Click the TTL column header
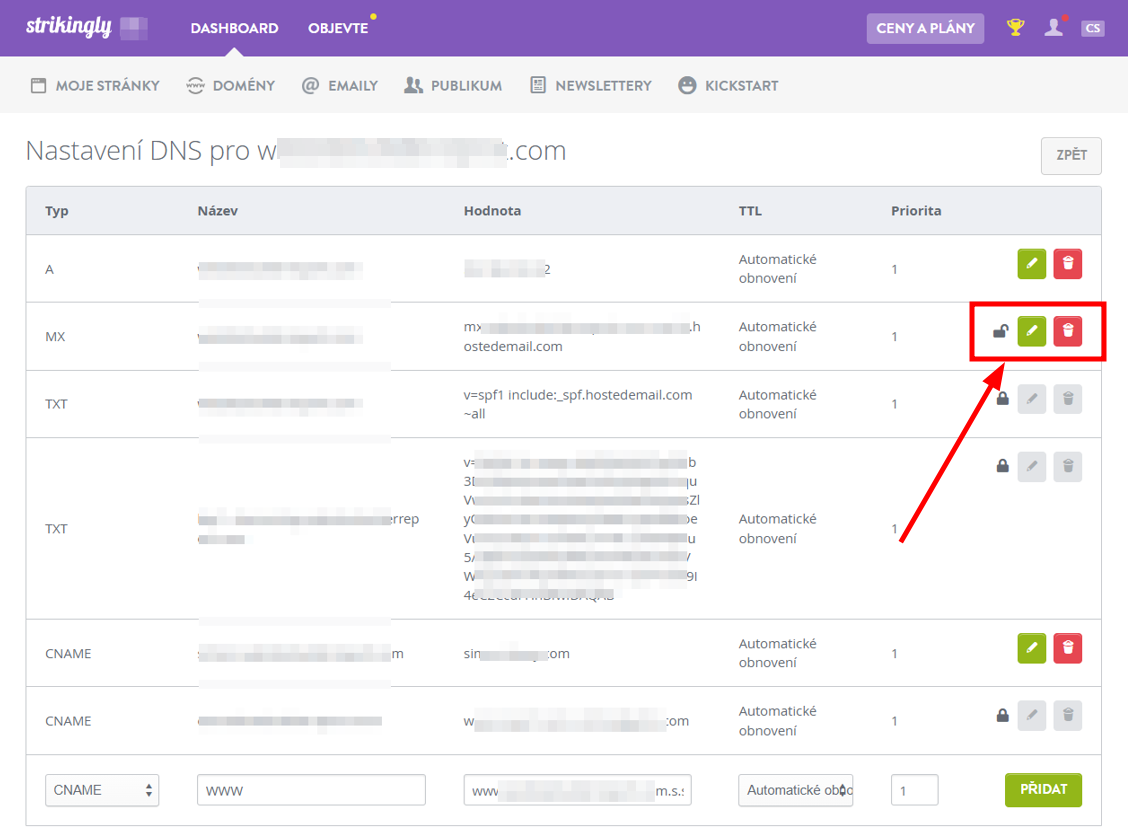Image resolution: width=1128 pixels, height=836 pixels. pos(750,211)
